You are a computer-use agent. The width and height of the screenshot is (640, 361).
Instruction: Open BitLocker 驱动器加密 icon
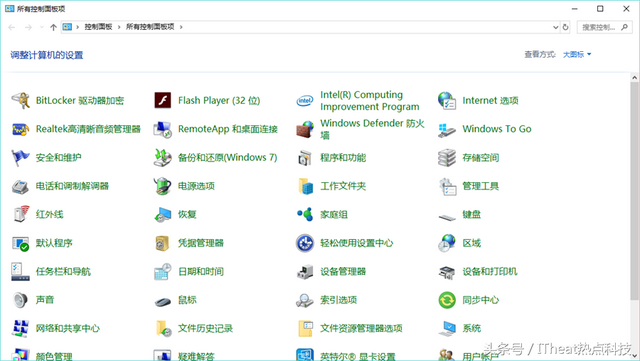[20, 100]
